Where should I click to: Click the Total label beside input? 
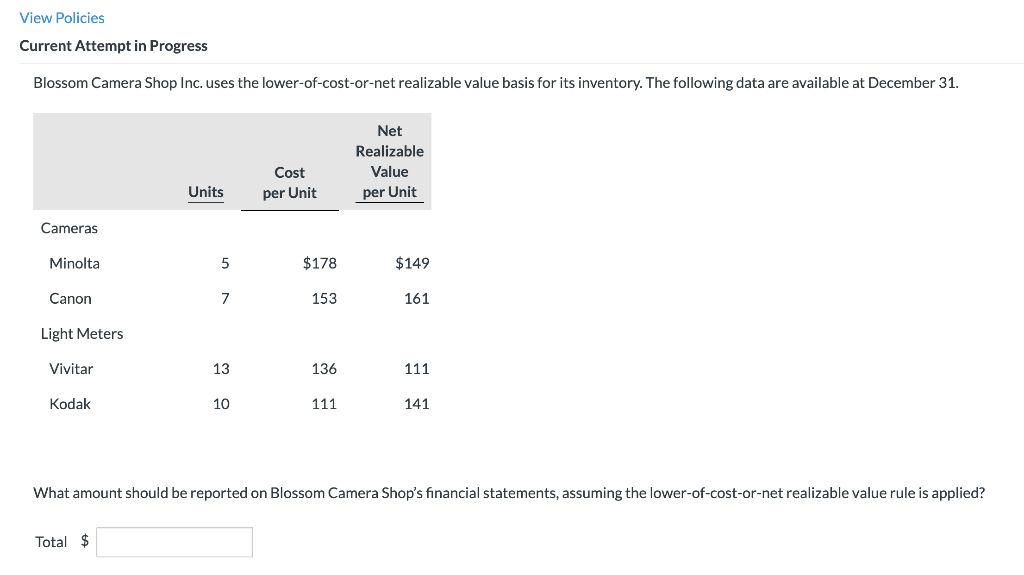coord(51,542)
